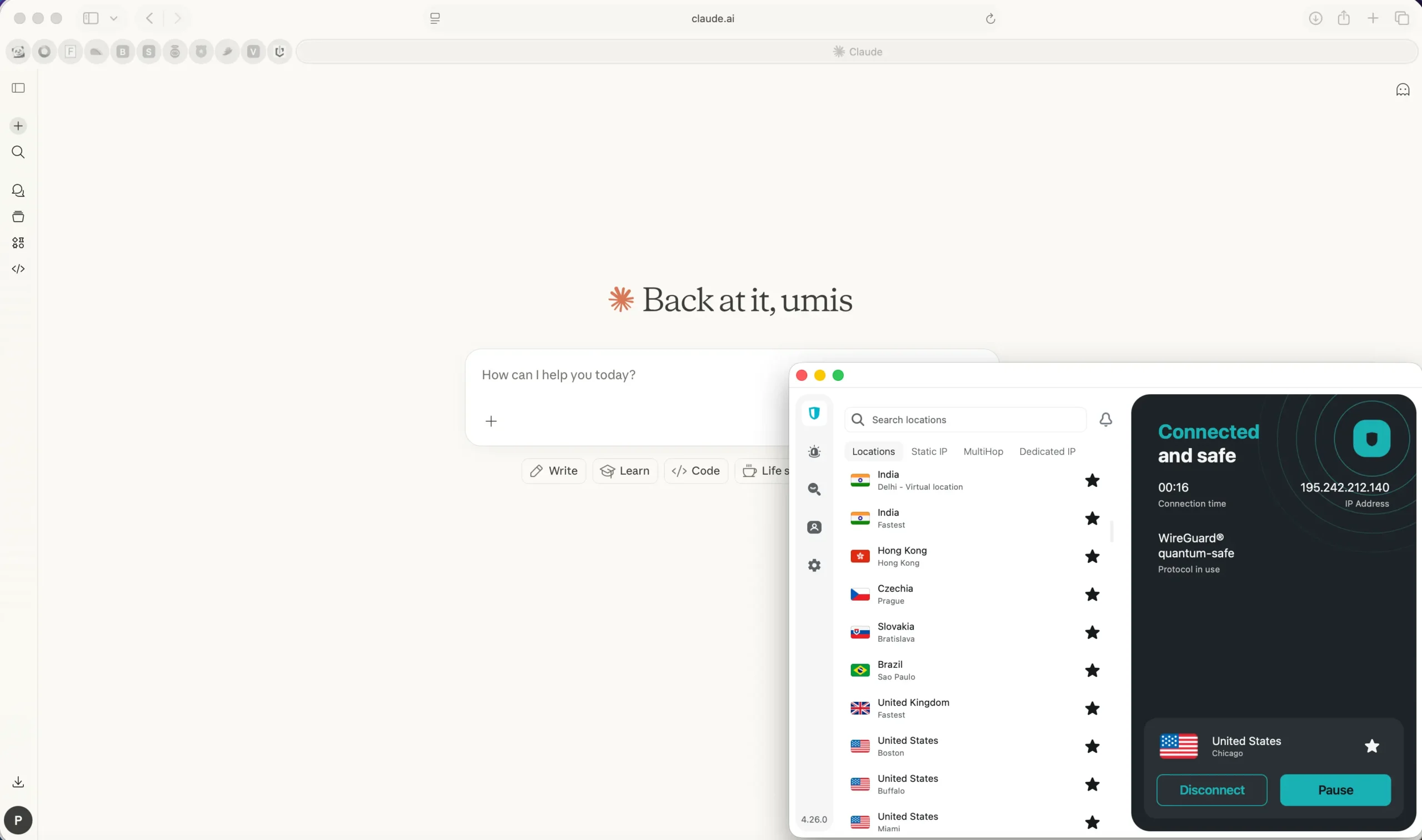Open user profile menu P avatar
The width and height of the screenshot is (1422, 840).
pos(18,819)
